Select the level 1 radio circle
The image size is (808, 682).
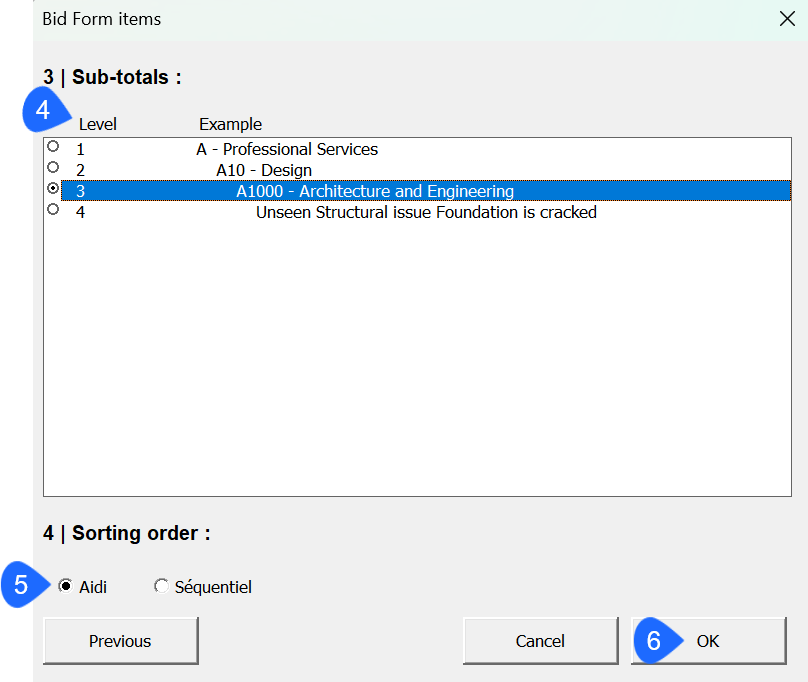(53, 146)
